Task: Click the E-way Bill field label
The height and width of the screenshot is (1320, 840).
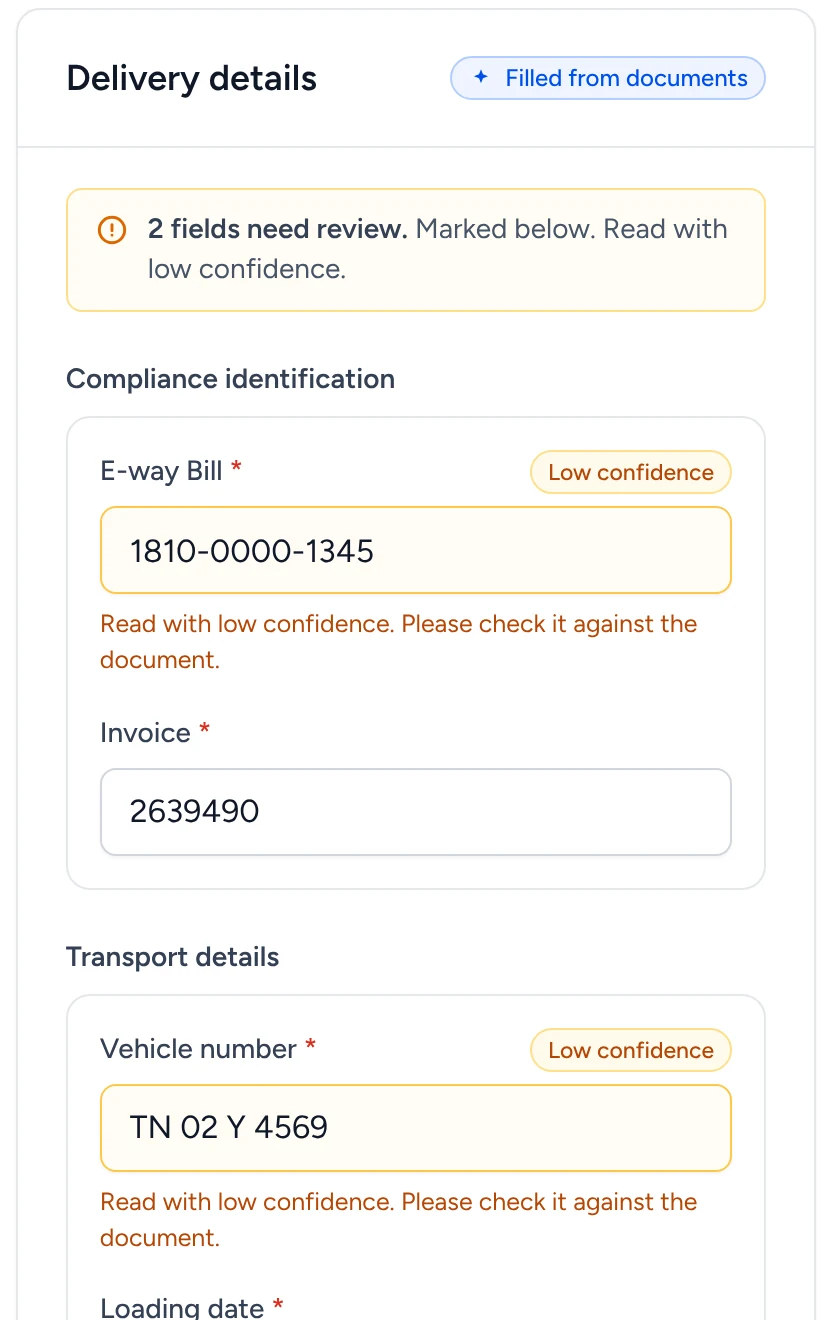Action: tap(161, 471)
